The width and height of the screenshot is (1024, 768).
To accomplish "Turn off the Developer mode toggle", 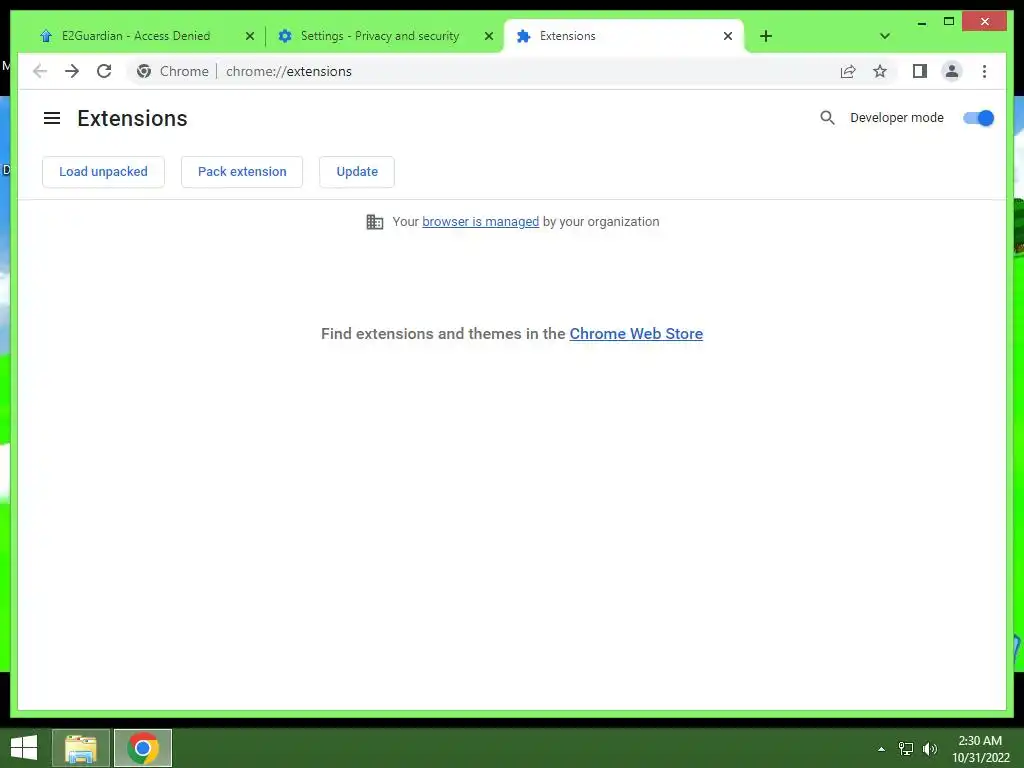I will pos(978,118).
